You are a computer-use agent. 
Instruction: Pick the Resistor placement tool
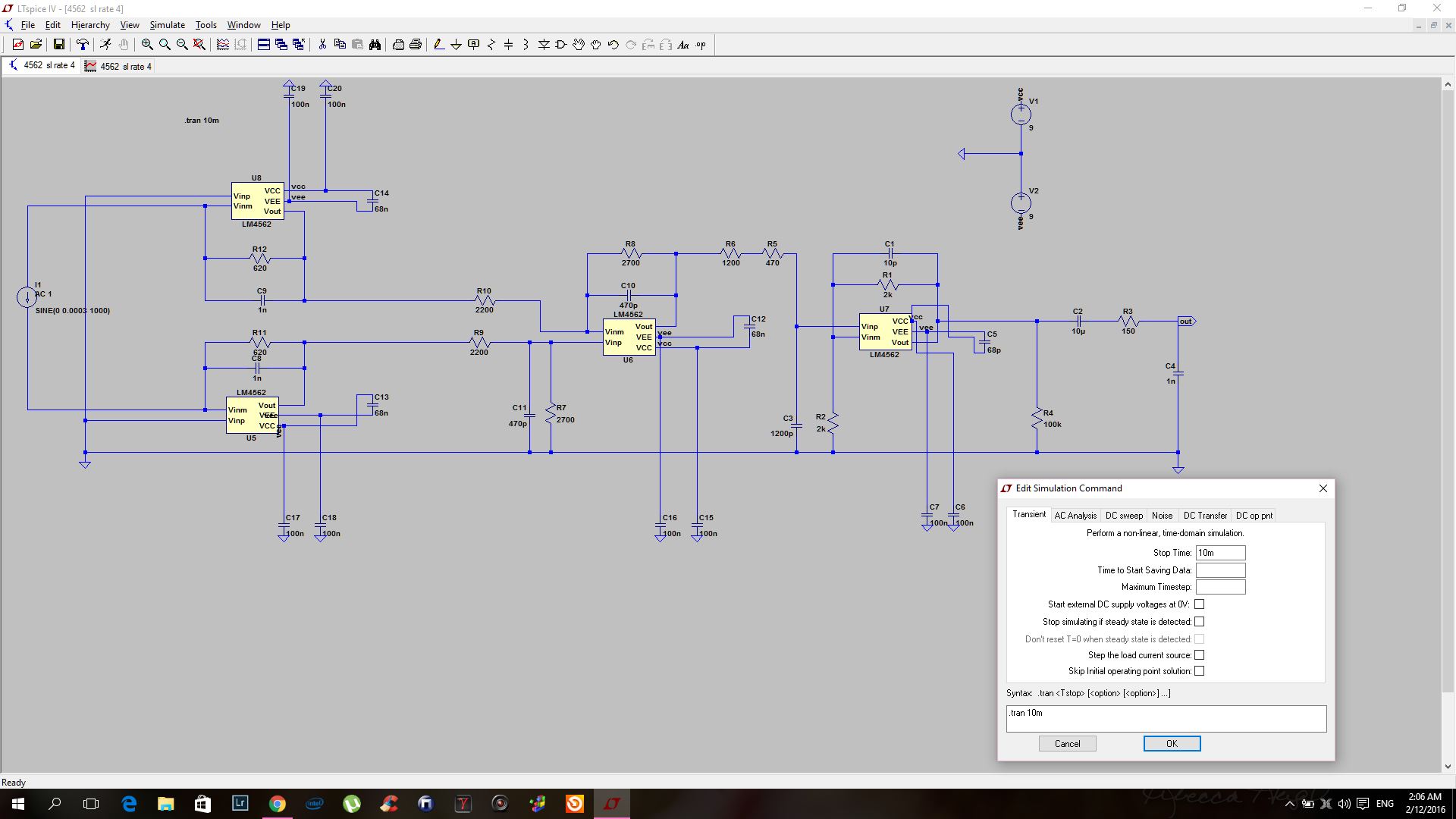point(491,45)
